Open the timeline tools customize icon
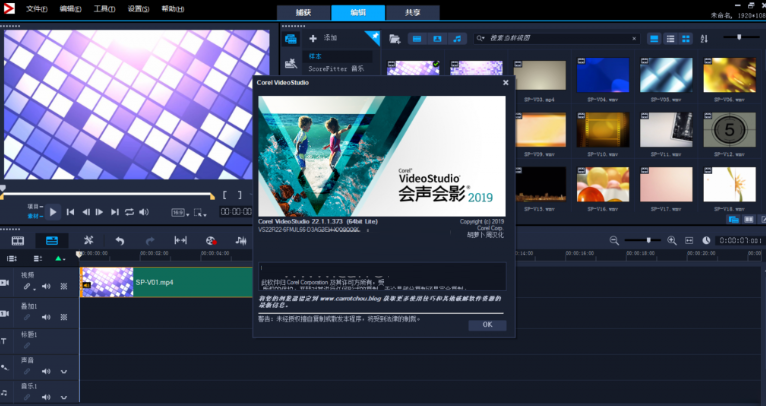 (x=88, y=240)
